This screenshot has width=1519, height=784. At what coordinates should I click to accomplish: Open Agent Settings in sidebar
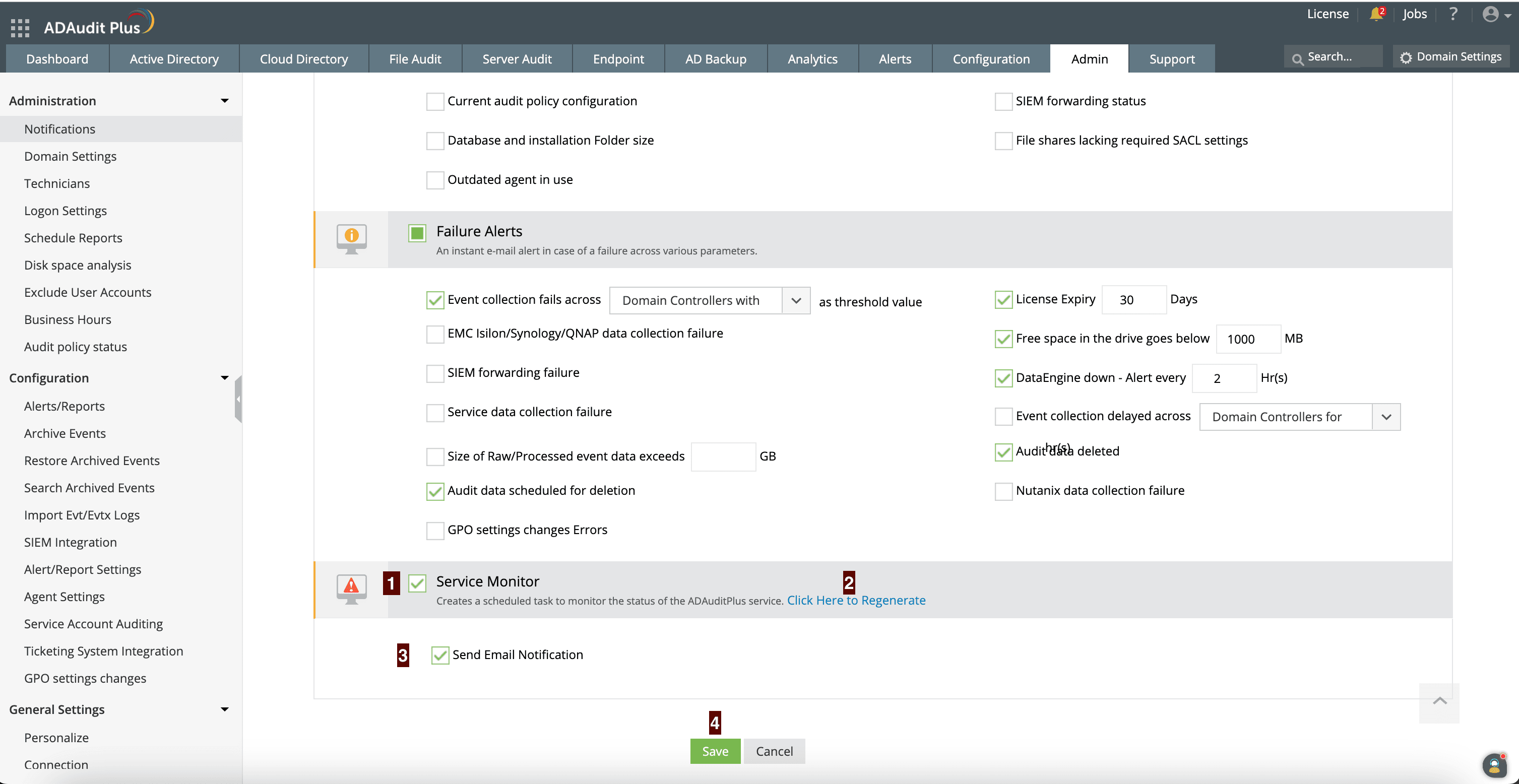pos(65,597)
